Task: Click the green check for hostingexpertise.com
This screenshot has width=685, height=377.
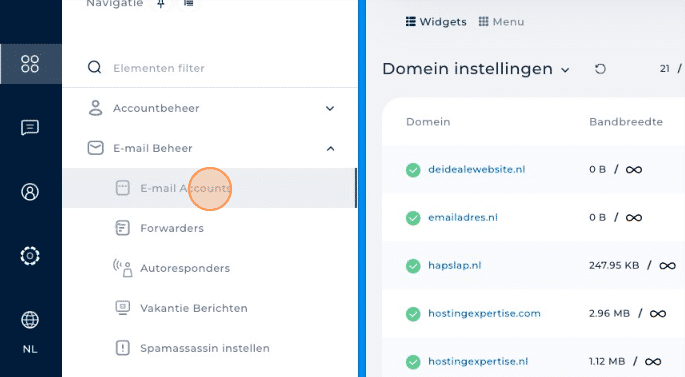Action: [413, 314]
